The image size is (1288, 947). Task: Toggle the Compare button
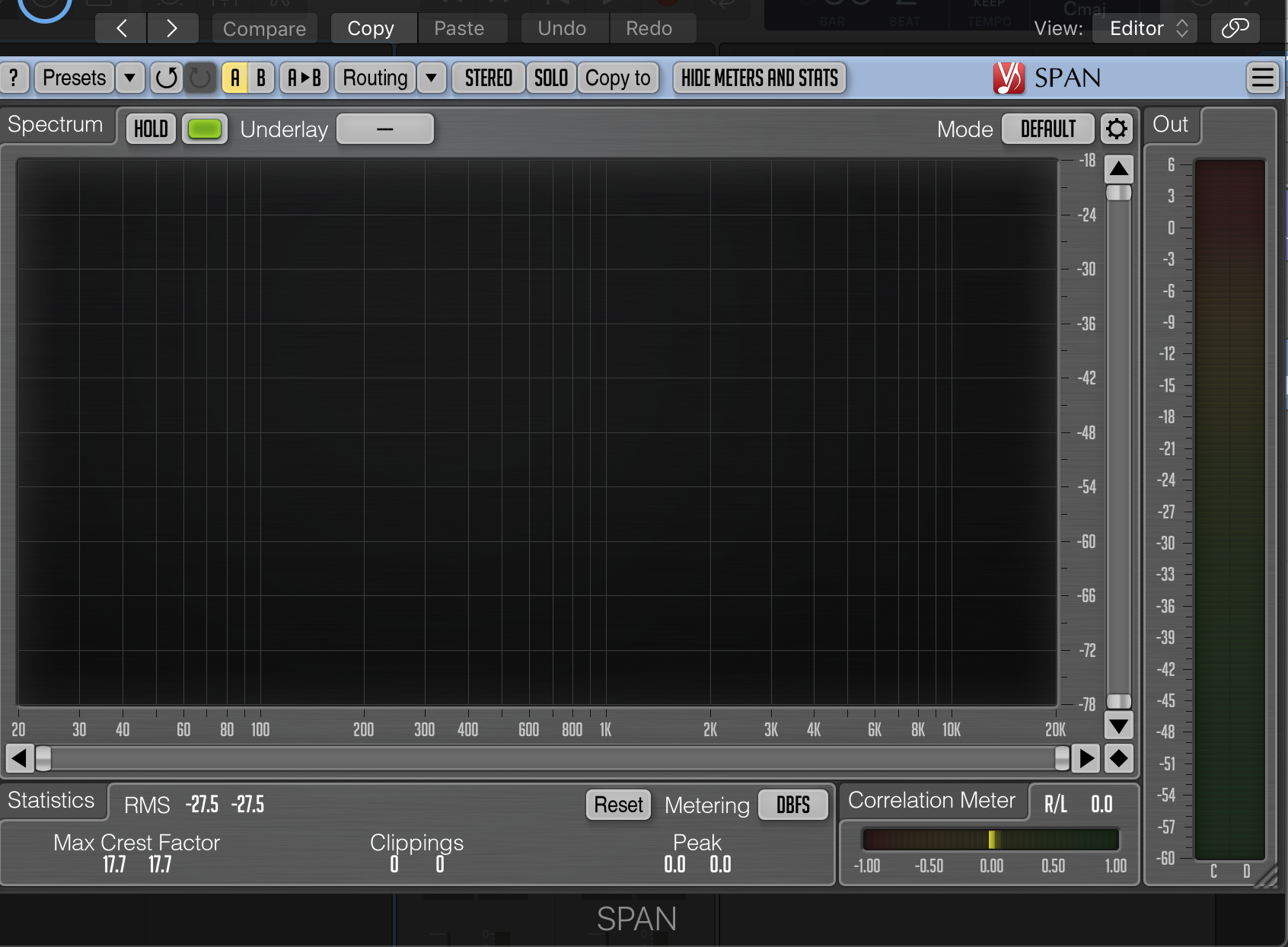click(x=264, y=28)
